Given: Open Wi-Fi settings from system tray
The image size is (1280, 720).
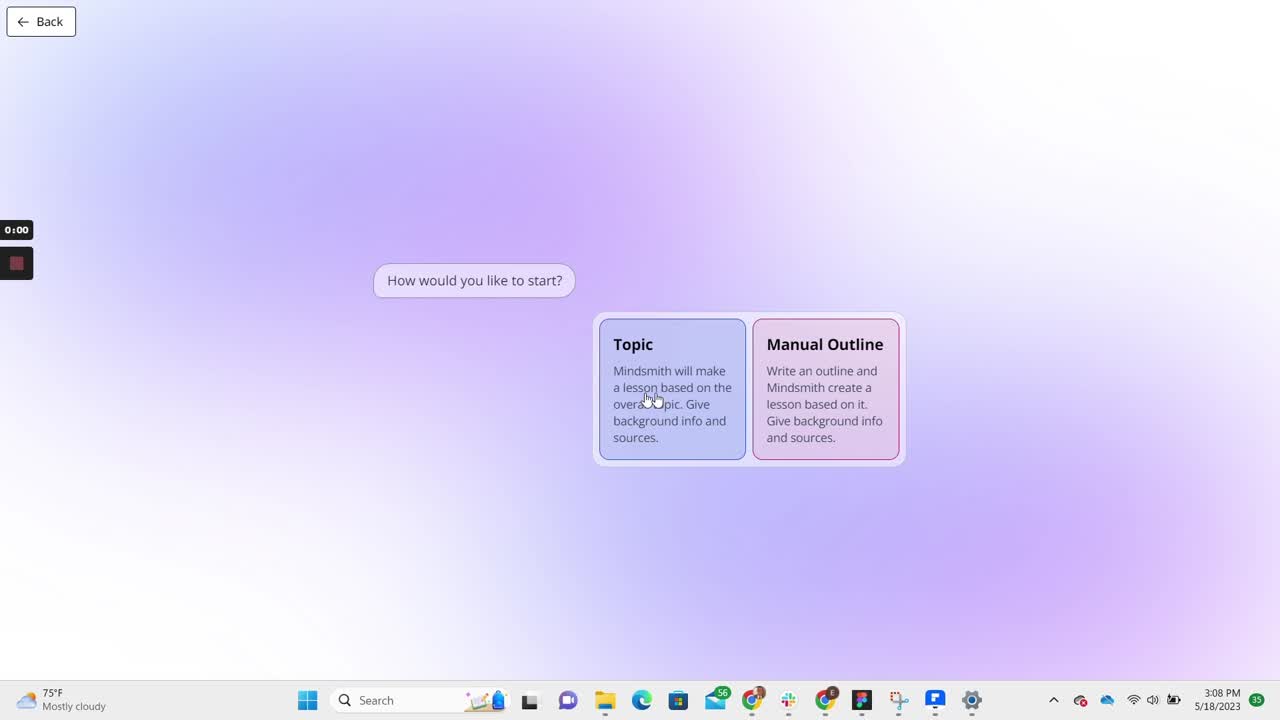Looking at the screenshot, I should pyautogui.click(x=1133, y=700).
